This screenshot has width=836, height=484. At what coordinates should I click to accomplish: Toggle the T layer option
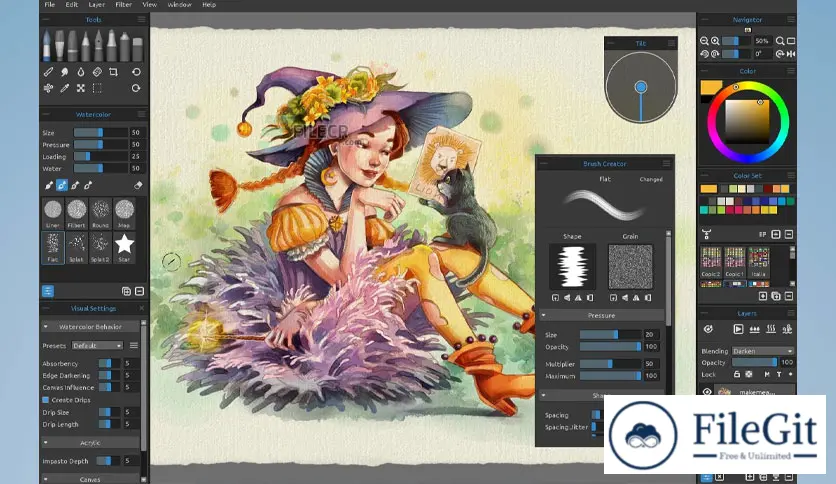coord(779,375)
